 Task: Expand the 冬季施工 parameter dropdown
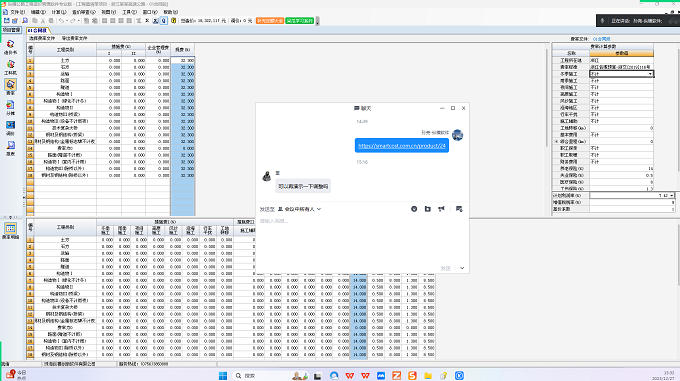(650, 74)
